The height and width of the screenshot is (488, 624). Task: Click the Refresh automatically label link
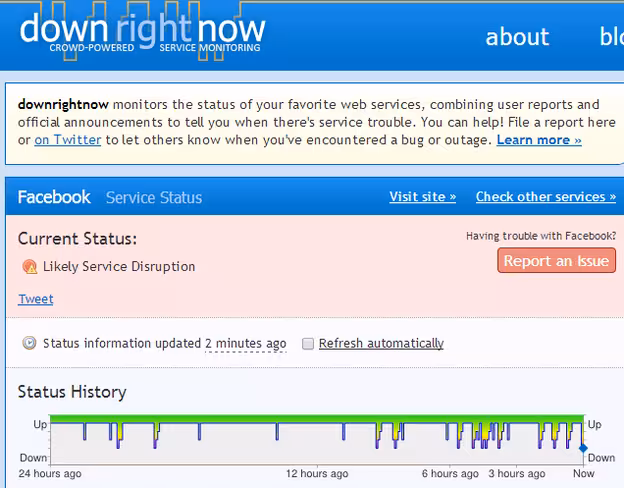click(381, 343)
